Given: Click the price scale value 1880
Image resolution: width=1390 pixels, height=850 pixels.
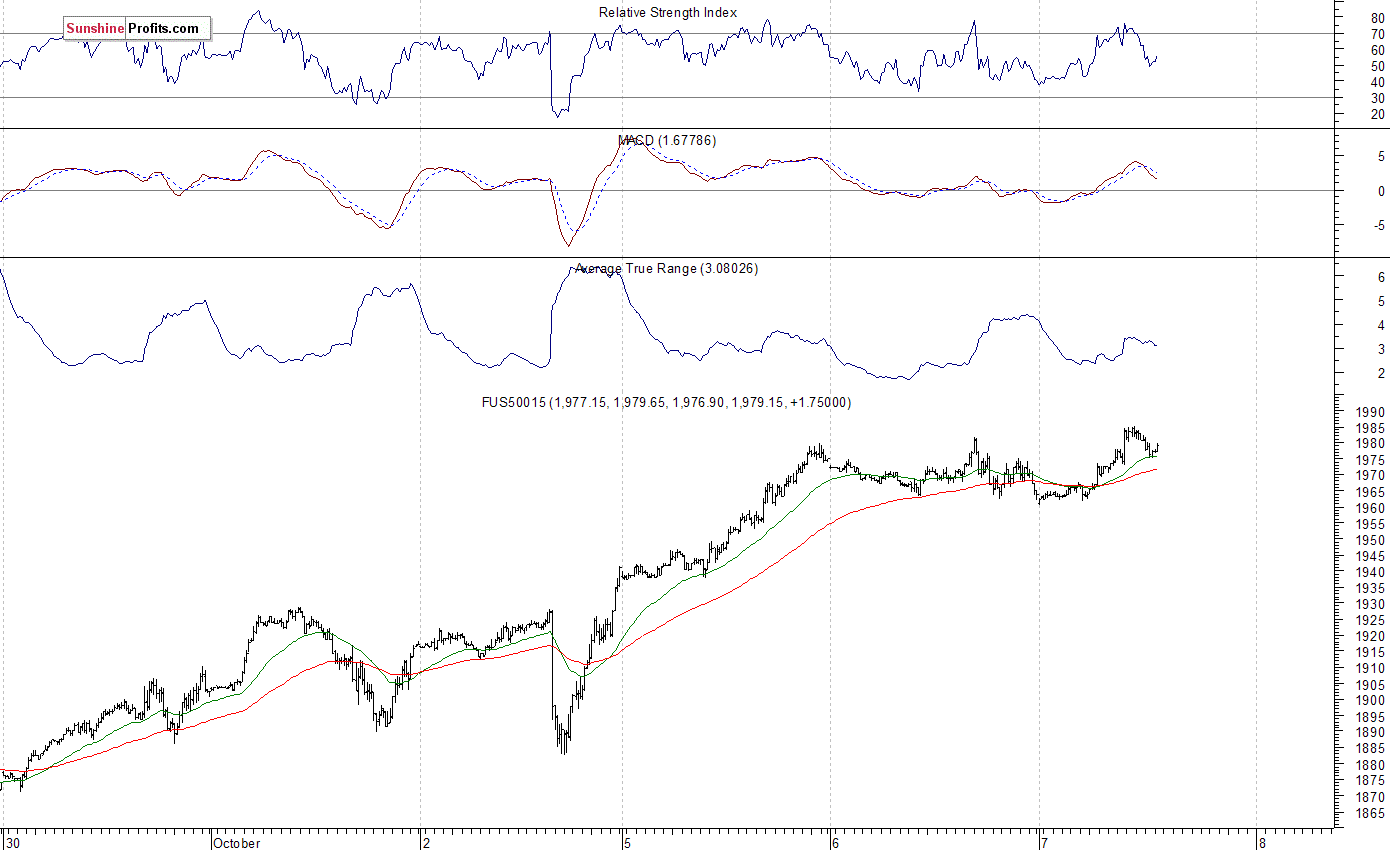Looking at the screenshot, I should (1371, 764).
